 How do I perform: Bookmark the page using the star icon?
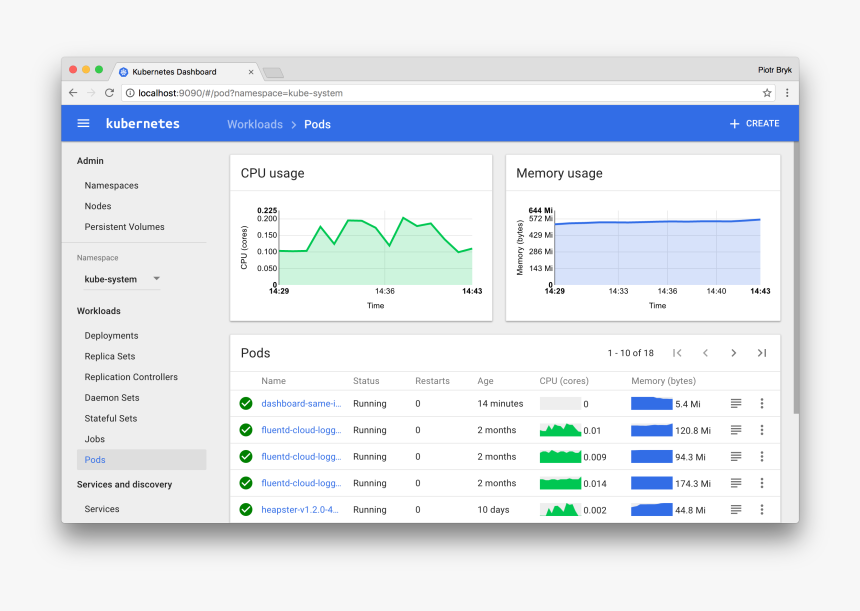(767, 92)
